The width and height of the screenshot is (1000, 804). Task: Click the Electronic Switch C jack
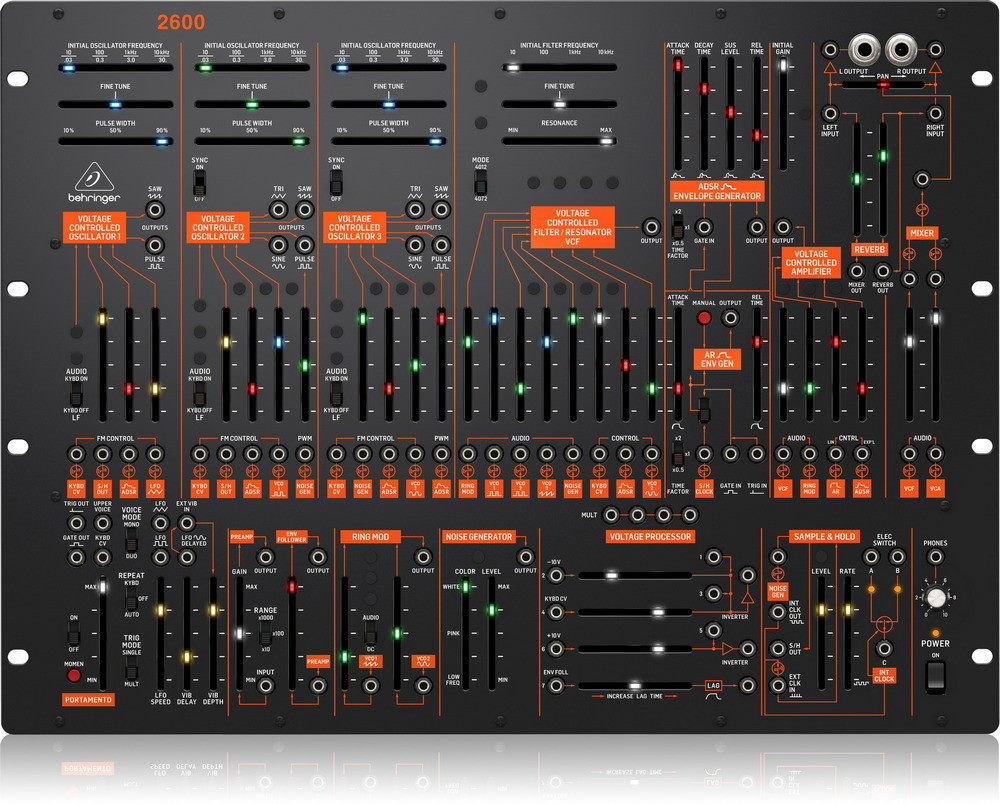(884, 649)
